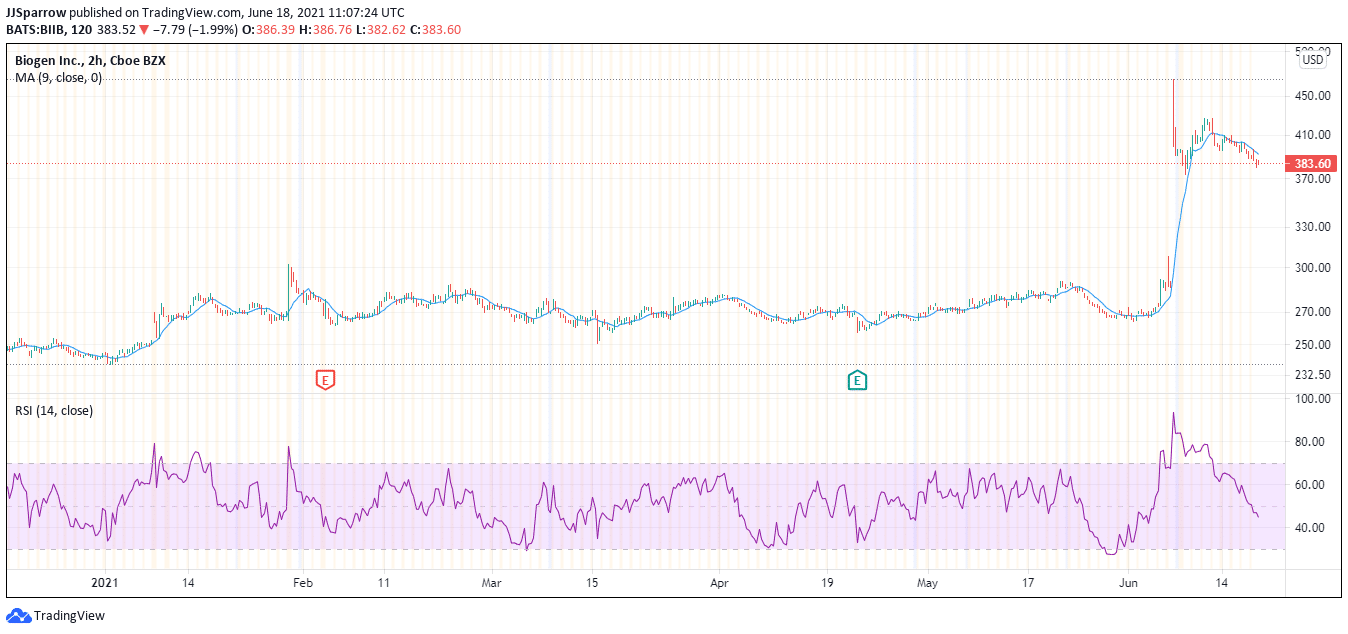
Task: Open the TradingView logo at bottom left
Action: [56, 616]
